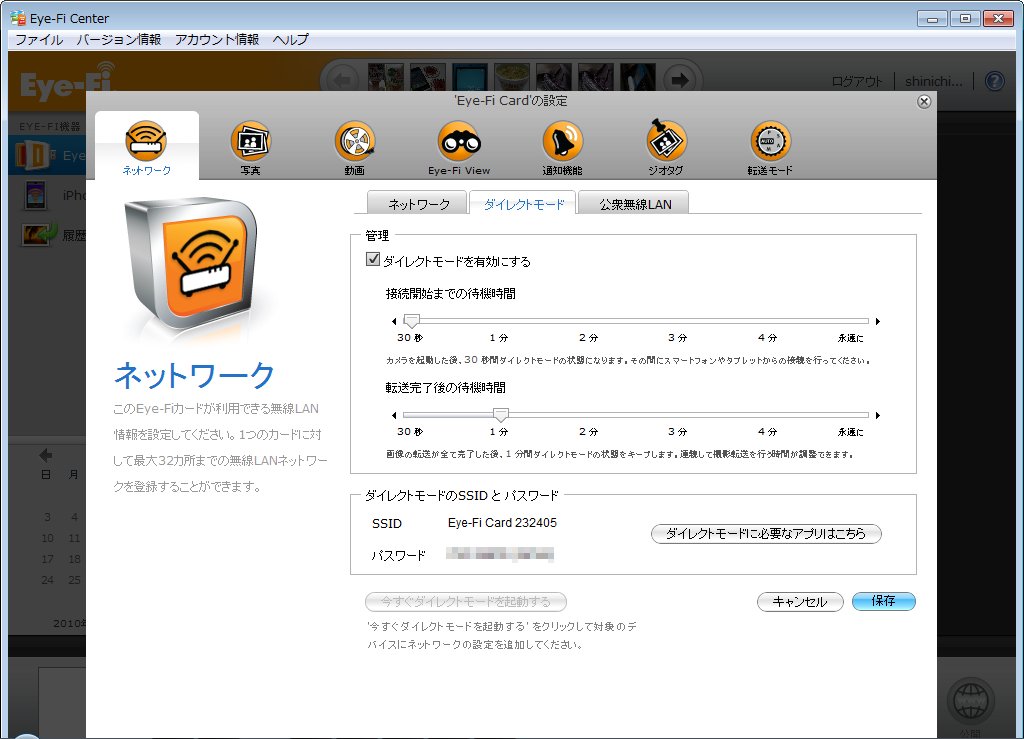Click calendar date 17 in sidebar
Screen dimensions: 1024x739
coord(48,559)
